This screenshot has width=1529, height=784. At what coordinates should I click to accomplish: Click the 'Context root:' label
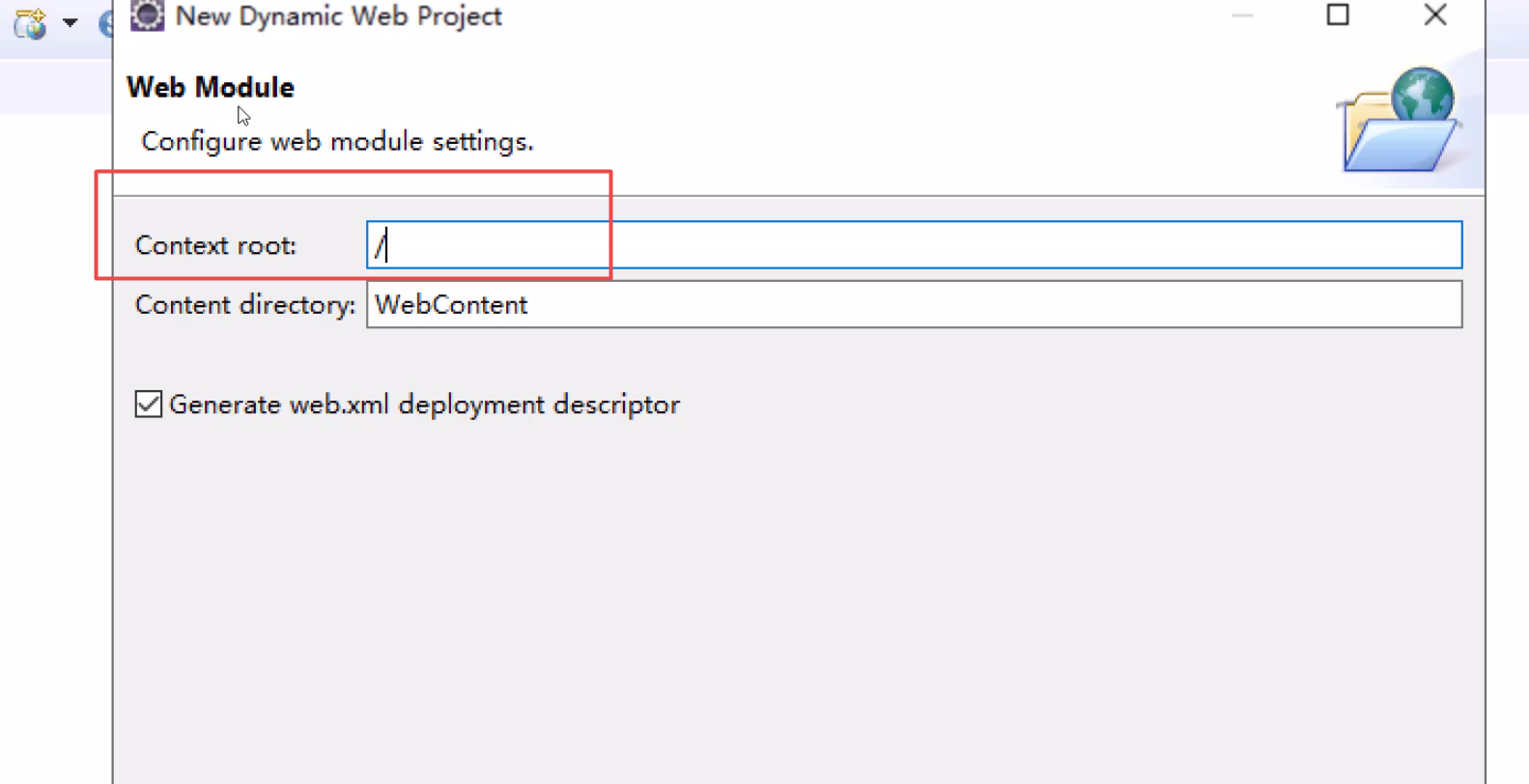[215, 246]
